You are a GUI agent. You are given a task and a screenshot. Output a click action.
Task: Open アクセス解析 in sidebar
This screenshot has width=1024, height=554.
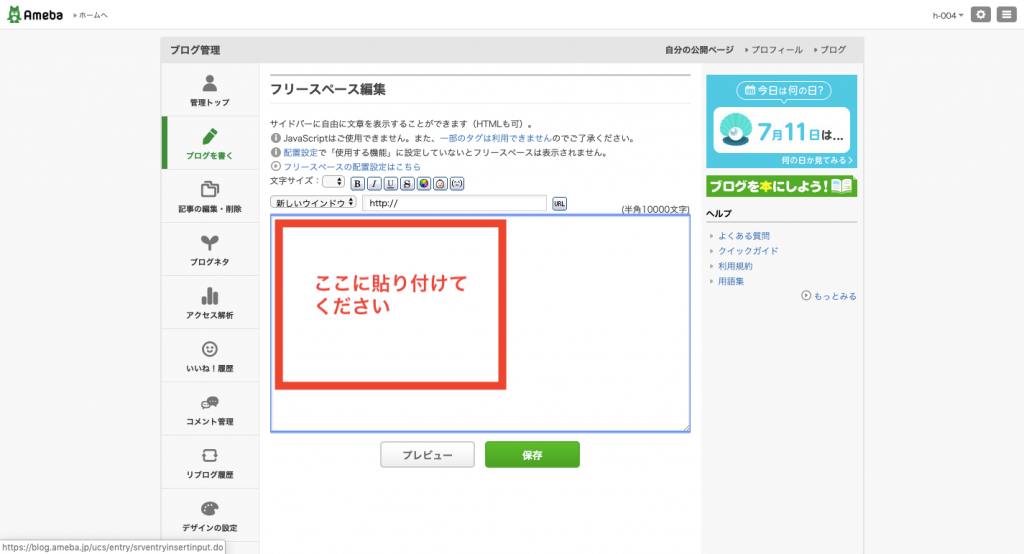pos(209,303)
